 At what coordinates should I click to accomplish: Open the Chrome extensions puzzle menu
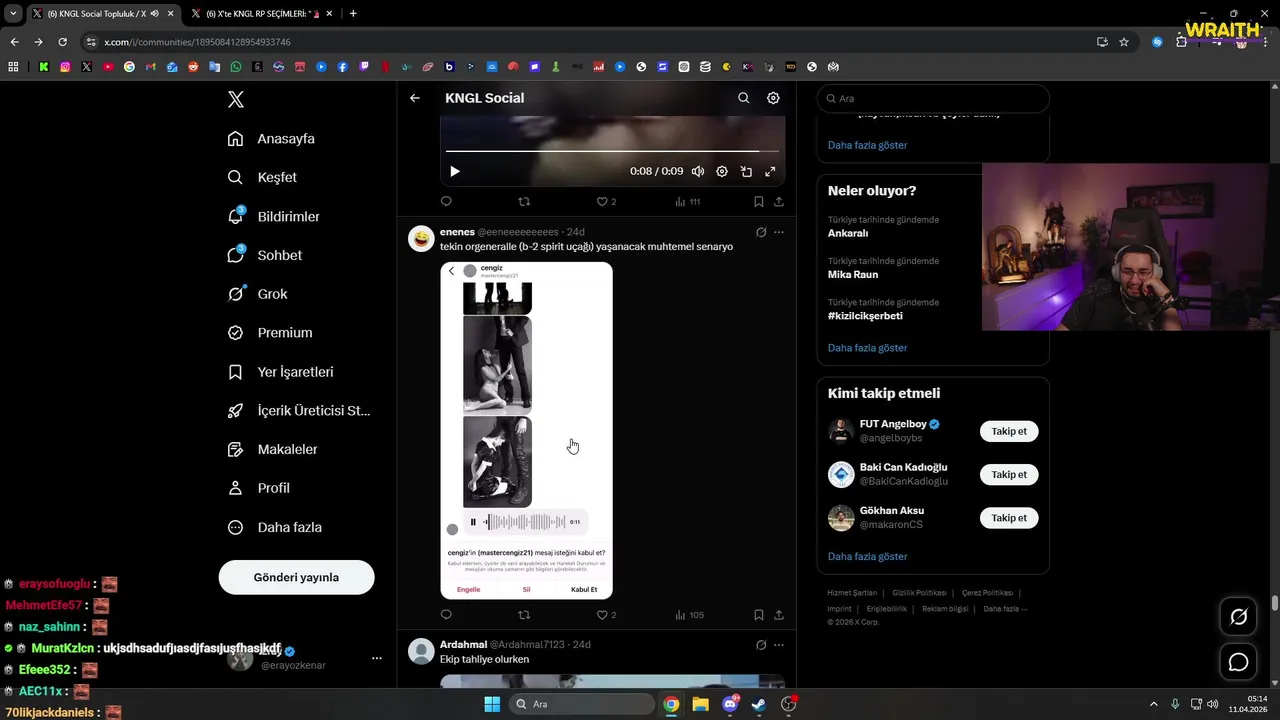coord(1181,42)
